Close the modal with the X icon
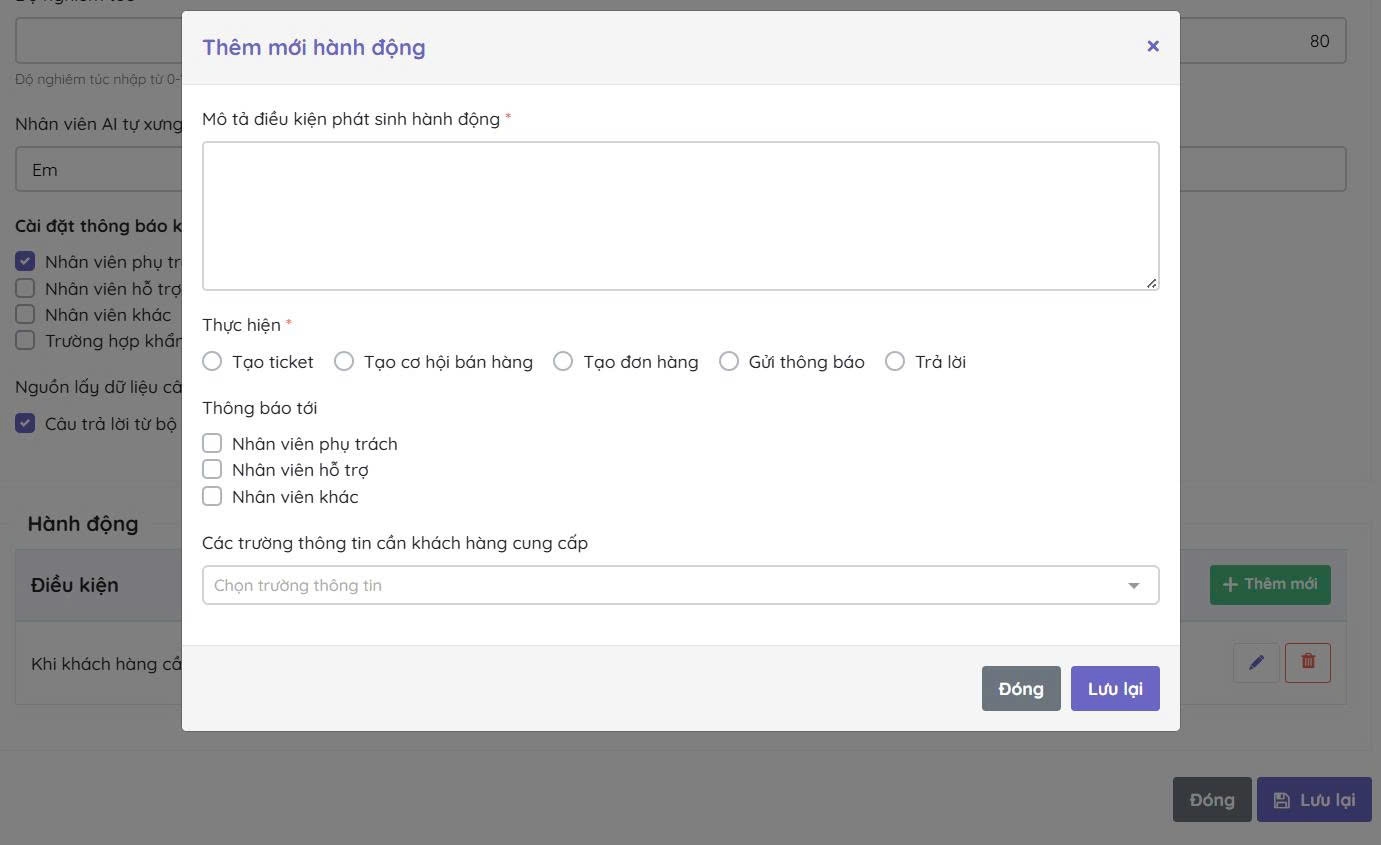Screen dimensions: 1381x845 (x=1153, y=46)
